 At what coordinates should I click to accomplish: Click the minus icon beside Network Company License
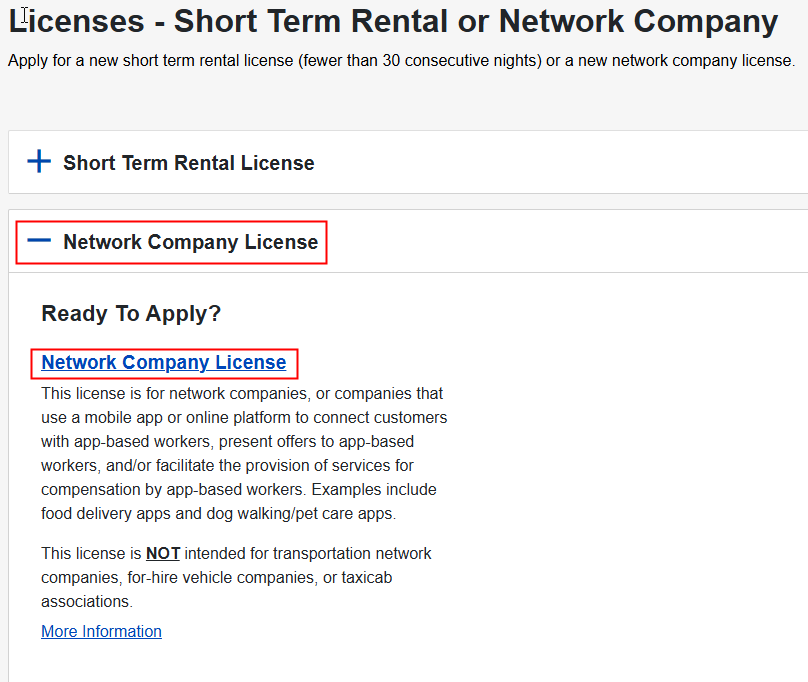click(39, 241)
